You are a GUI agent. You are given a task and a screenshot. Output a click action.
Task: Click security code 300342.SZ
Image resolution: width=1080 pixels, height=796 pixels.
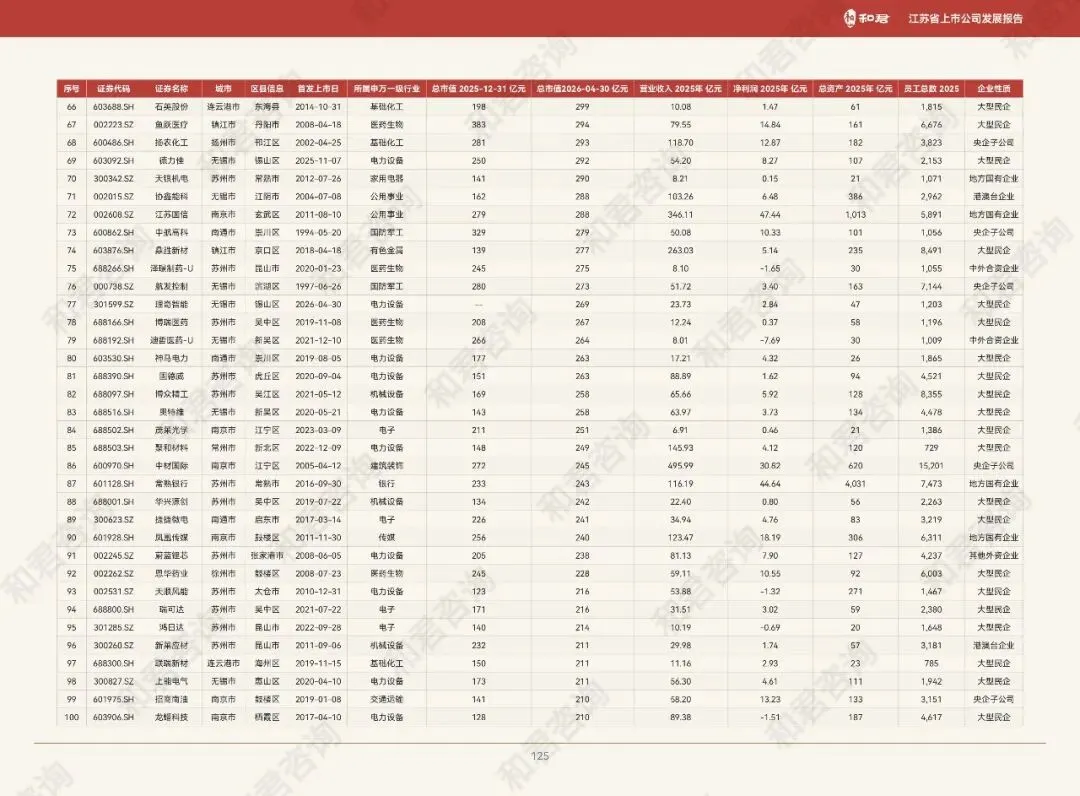114,178
